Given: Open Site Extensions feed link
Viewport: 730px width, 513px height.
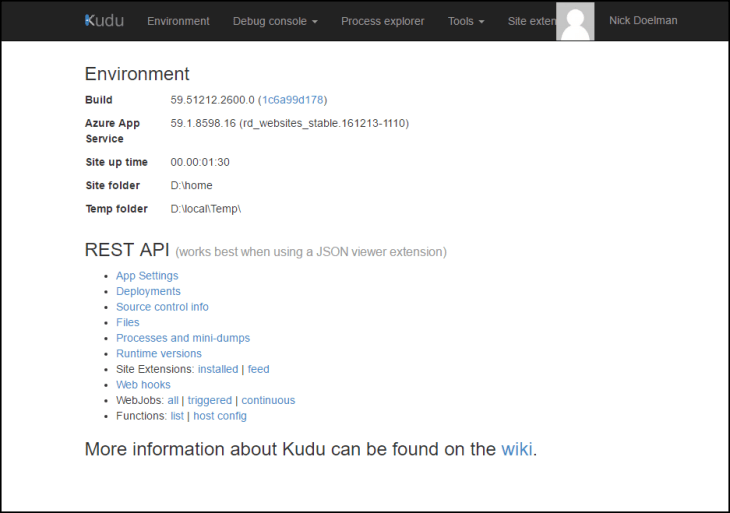Looking at the screenshot, I should click(258, 369).
